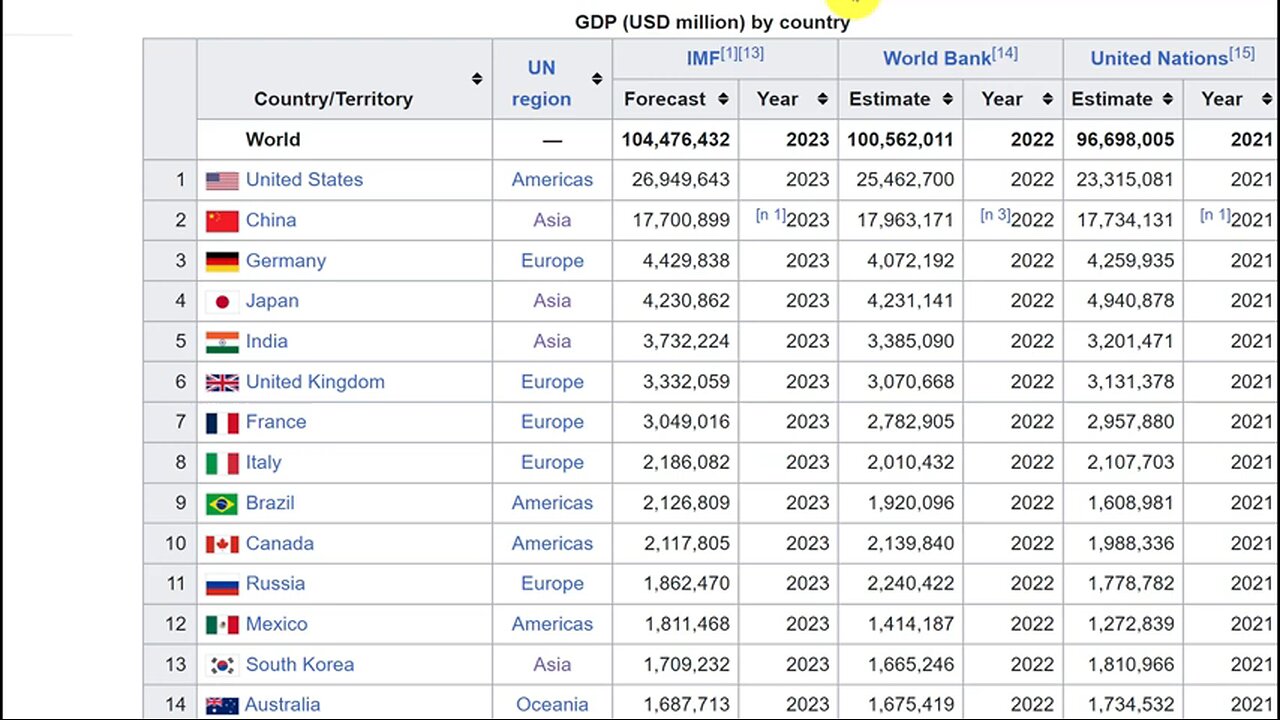The height and width of the screenshot is (720, 1280).
Task: Click the Italy flag icon
Action: click(222, 464)
